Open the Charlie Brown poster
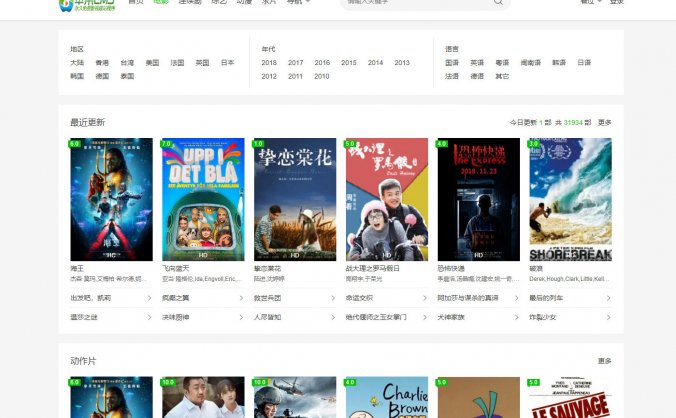676x418 pixels. click(x=387, y=397)
